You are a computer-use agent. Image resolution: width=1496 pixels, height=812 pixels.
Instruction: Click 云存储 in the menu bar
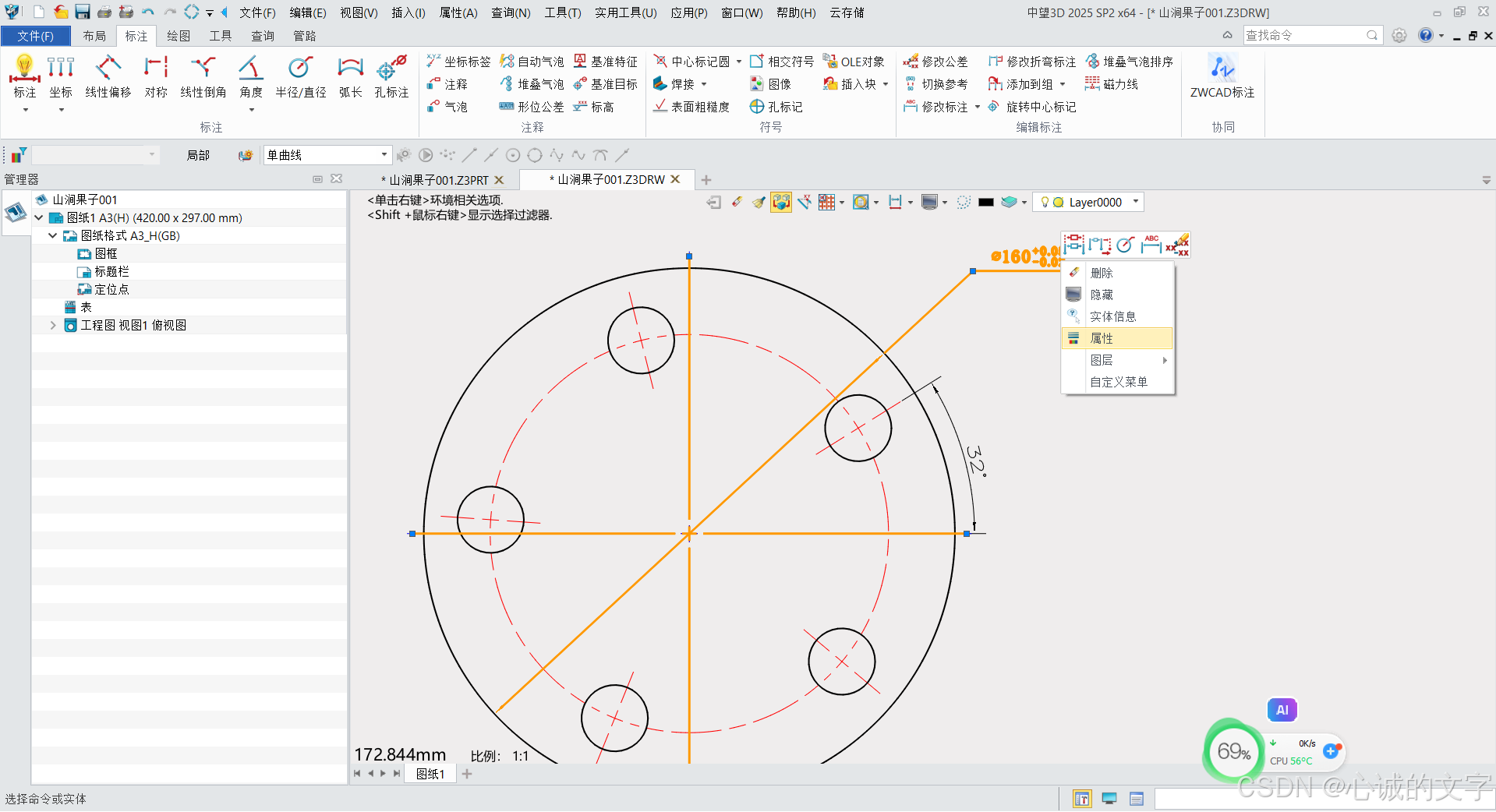point(847,12)
